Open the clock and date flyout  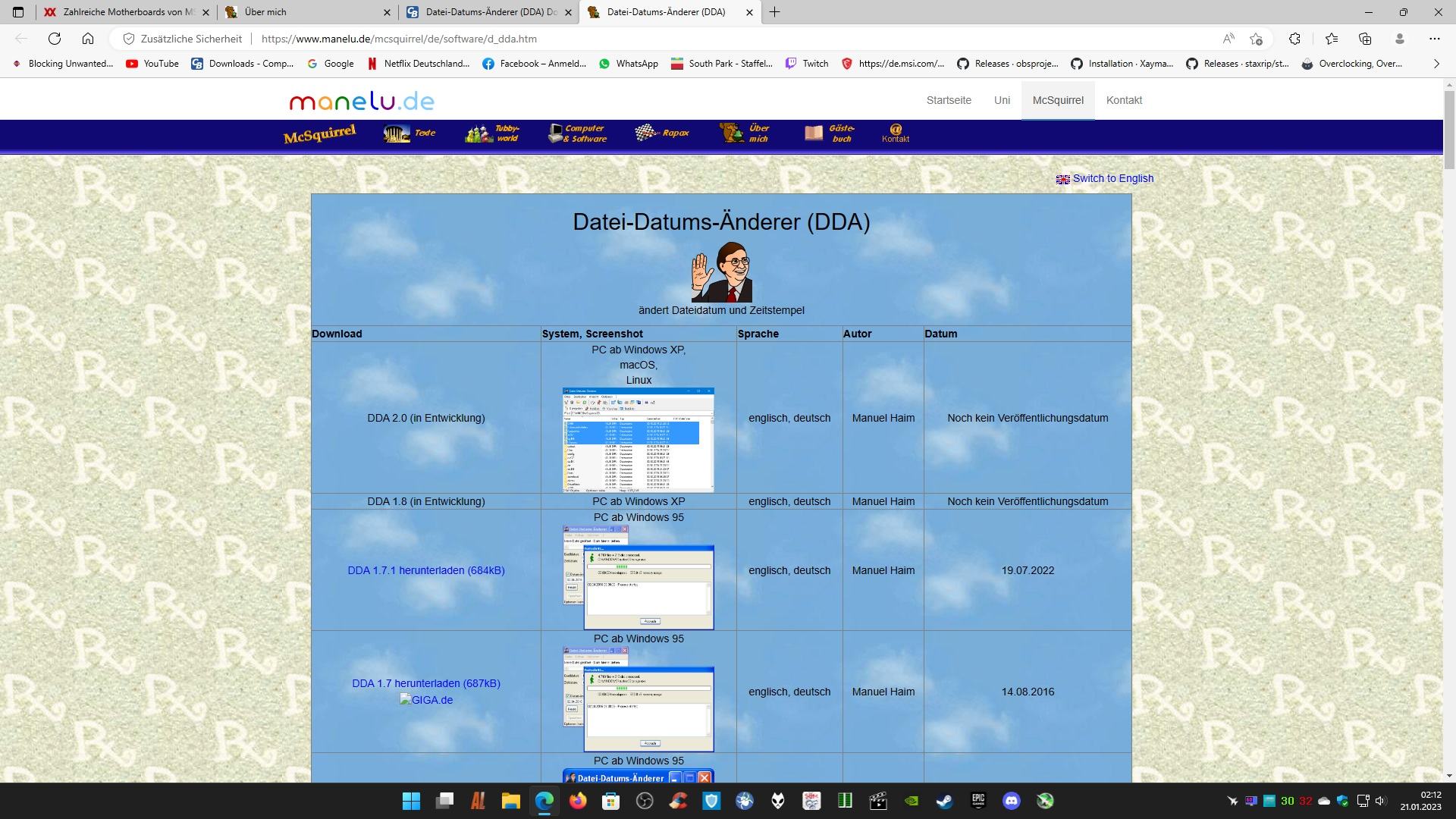tap(1421, 801)
